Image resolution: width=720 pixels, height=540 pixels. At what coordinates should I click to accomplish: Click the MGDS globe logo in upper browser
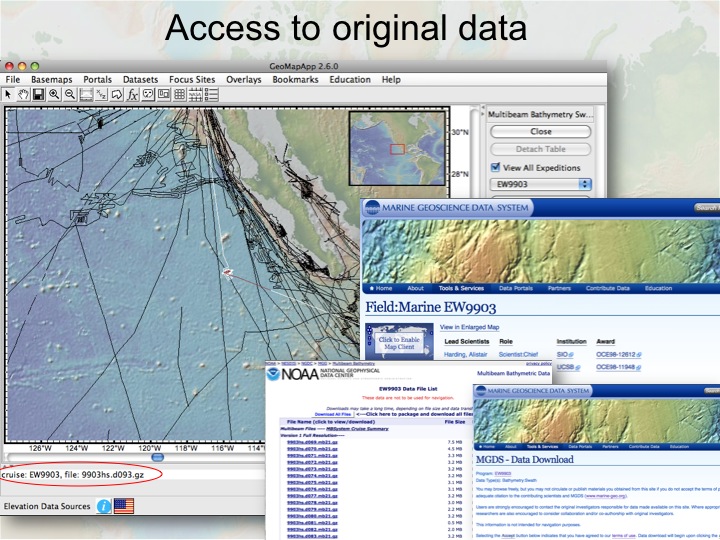coord(372,208)
